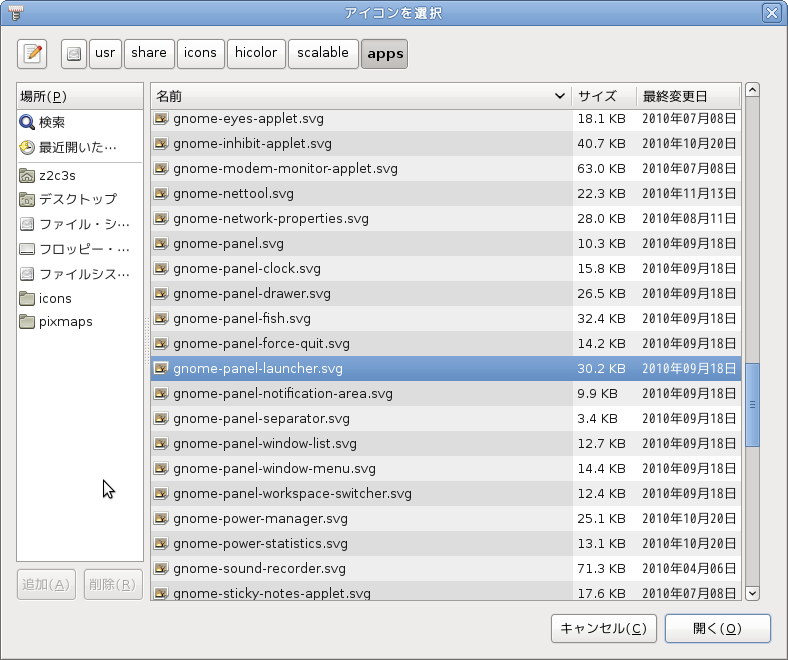Go to the share path segment
Image resolution: width=788 pixels, height=660 pixels.
point(148,53)
